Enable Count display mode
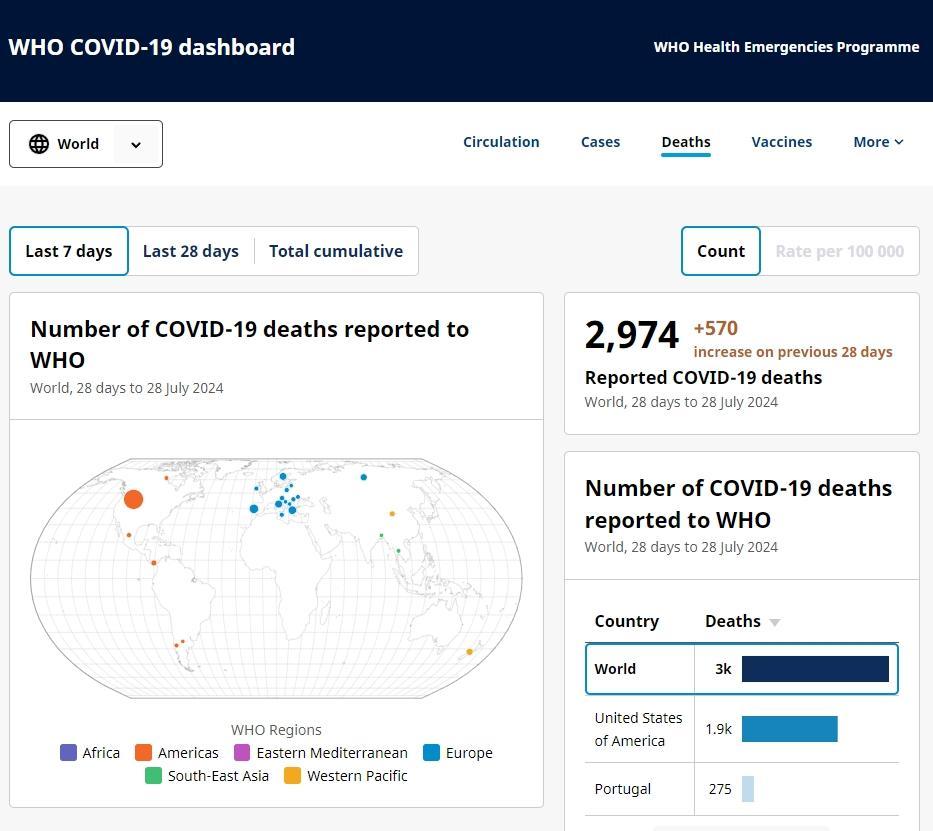This screenshot has width=933, height=831. pos(721,251)
